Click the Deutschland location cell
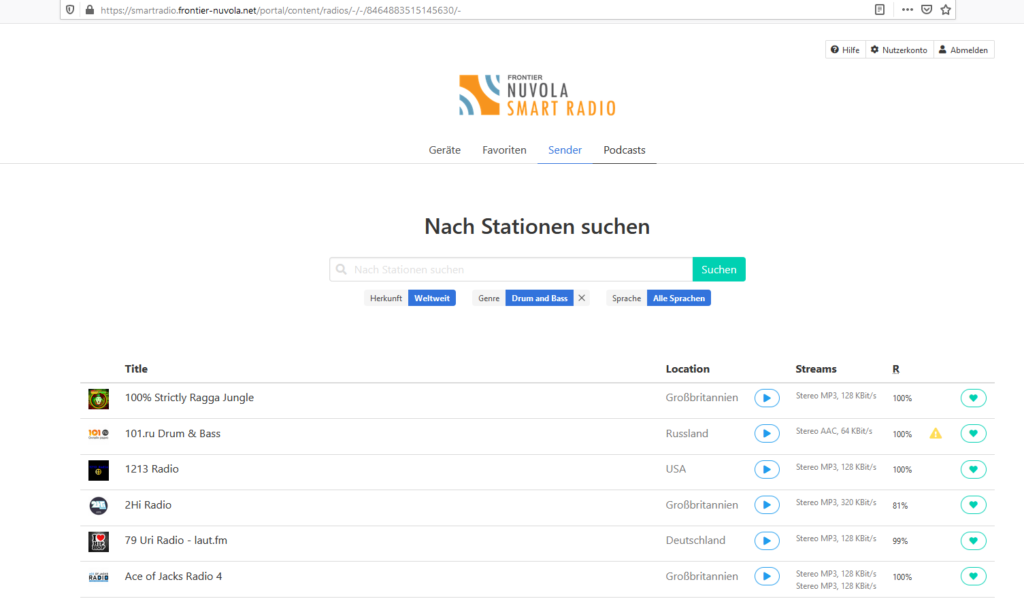This screenshot has height=599, width=1024. tap(696, 540)
